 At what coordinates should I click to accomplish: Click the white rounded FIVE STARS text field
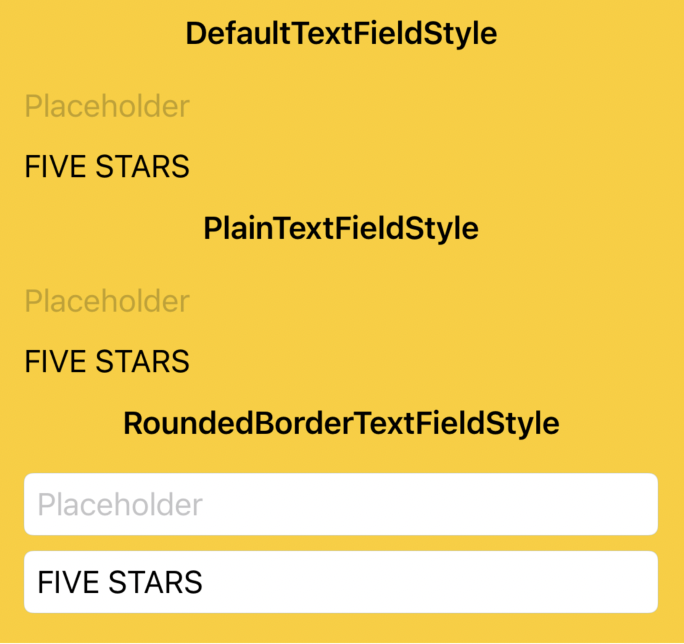[x=341, y=582]
